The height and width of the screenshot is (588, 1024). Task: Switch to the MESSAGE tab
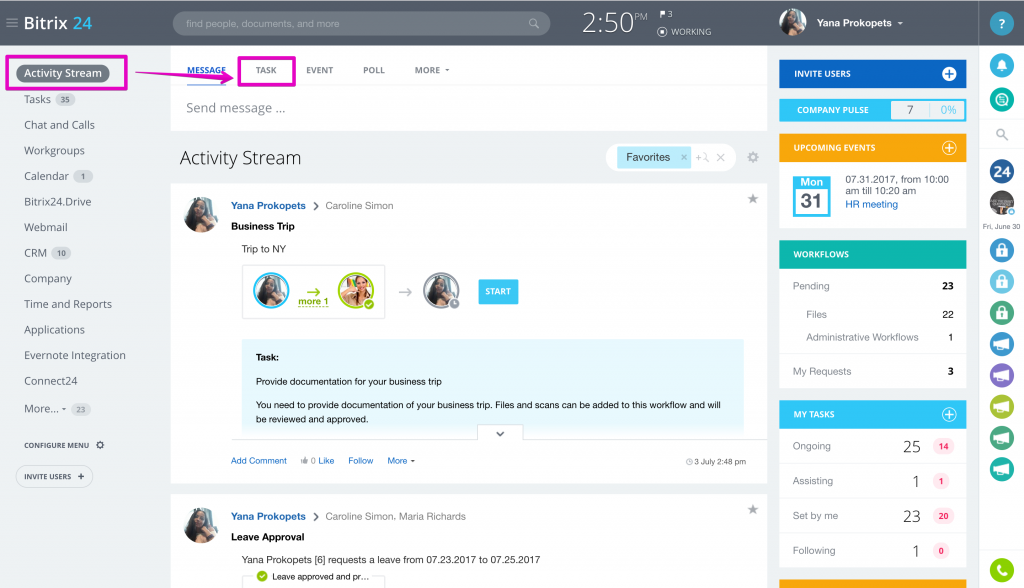pos(206,70)
